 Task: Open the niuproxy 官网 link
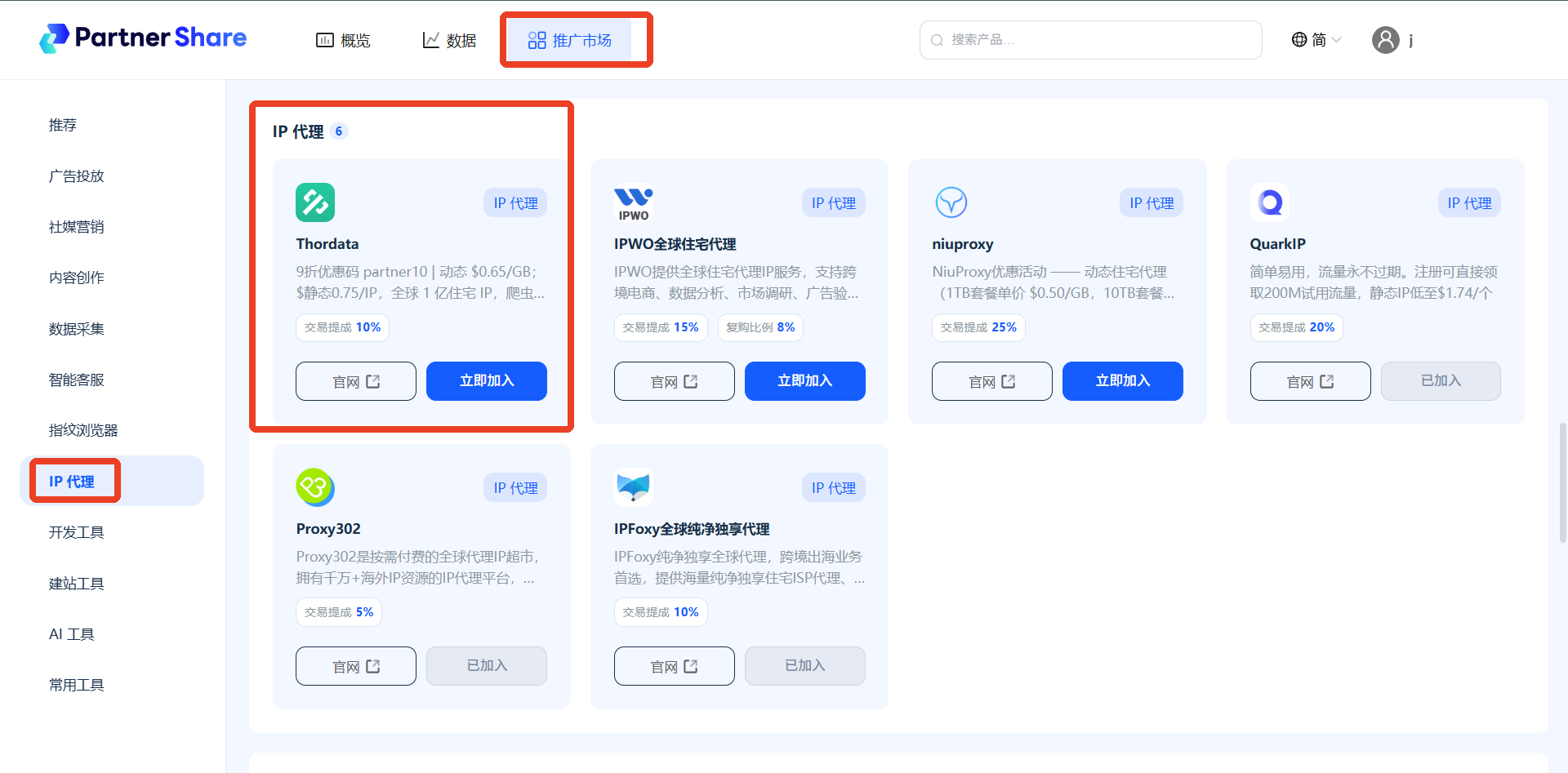[x=992, y=381]
